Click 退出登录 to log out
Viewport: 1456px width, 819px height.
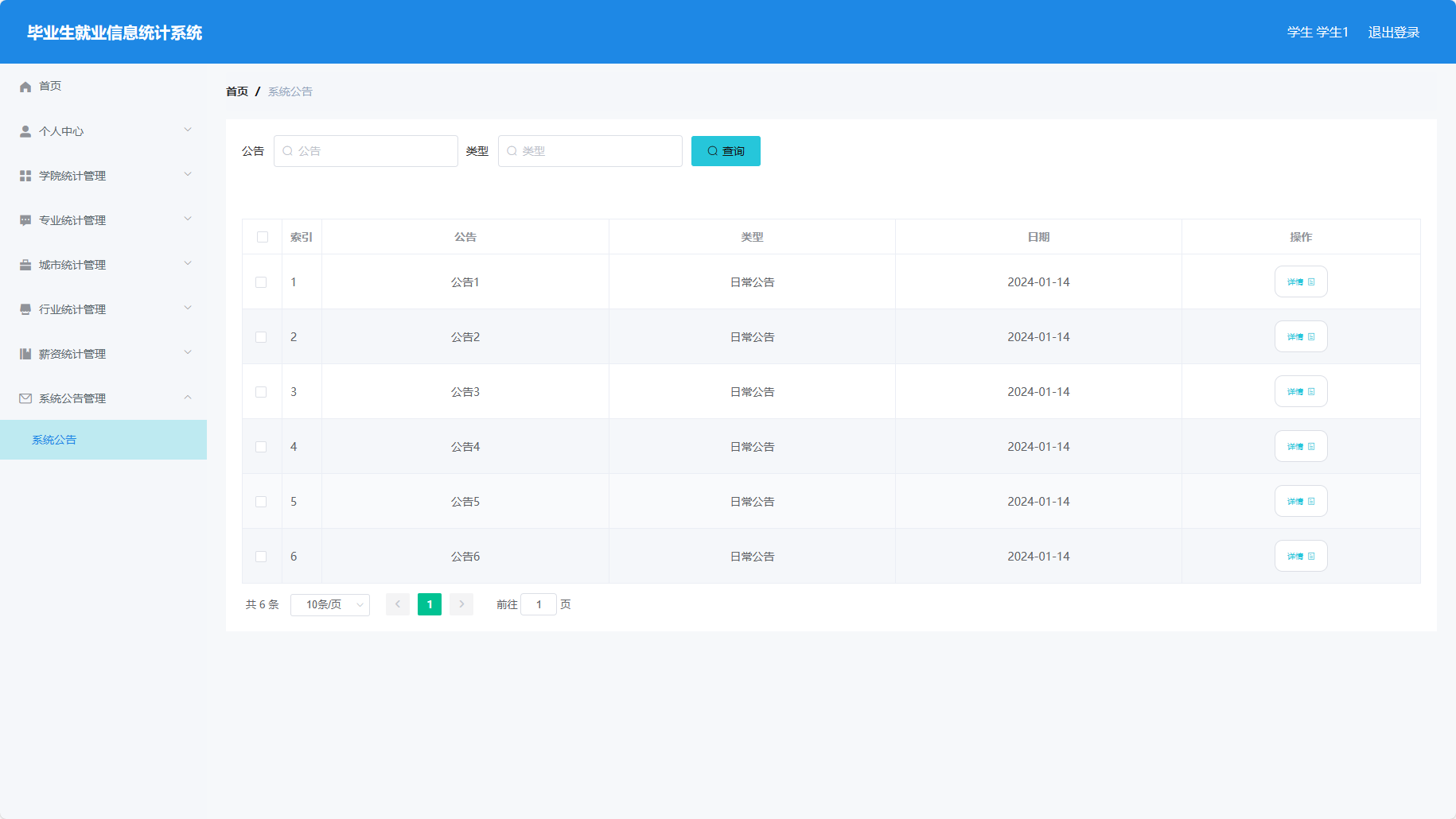point(1394,33)
